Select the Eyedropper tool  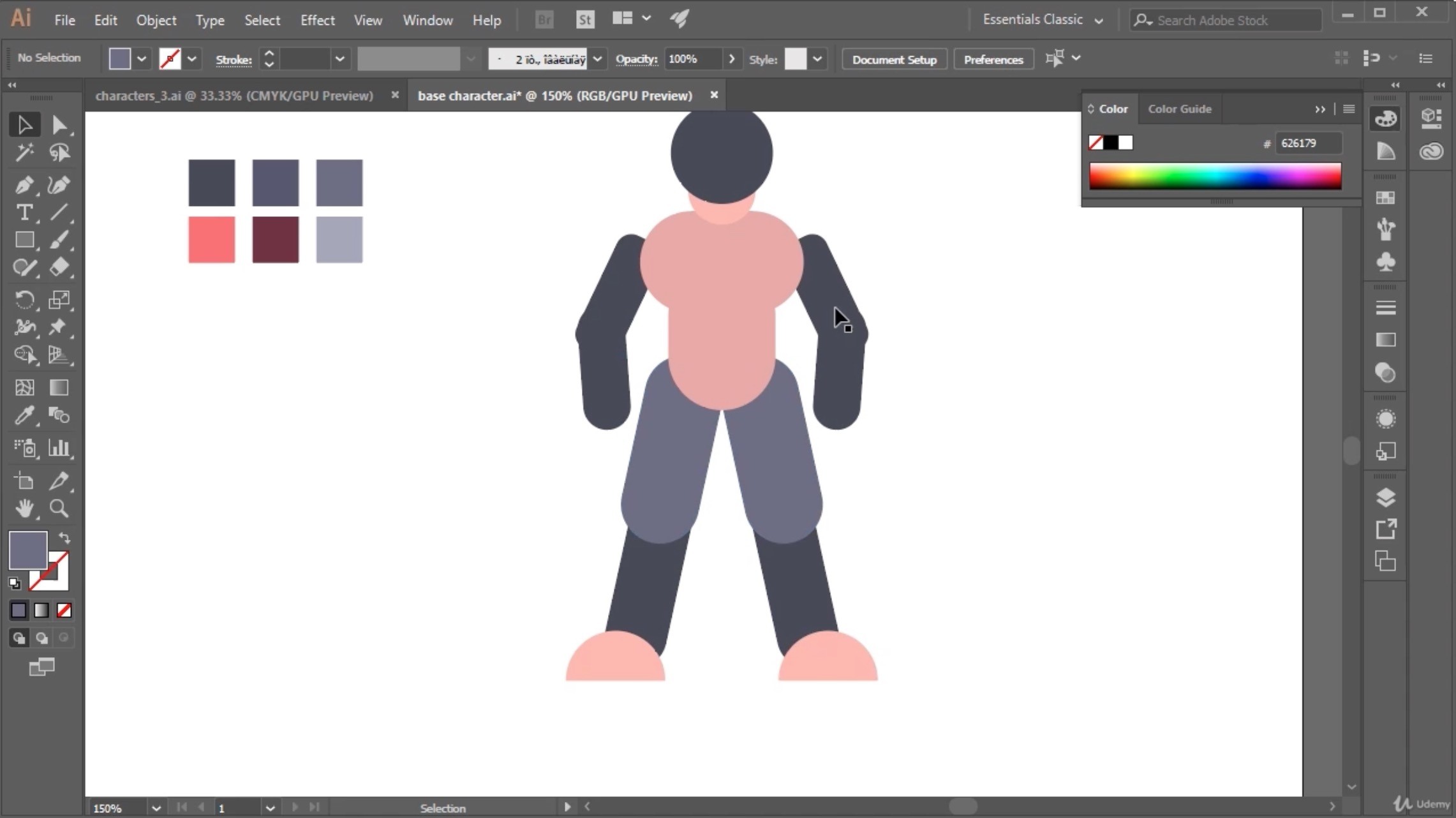[26, 416]
